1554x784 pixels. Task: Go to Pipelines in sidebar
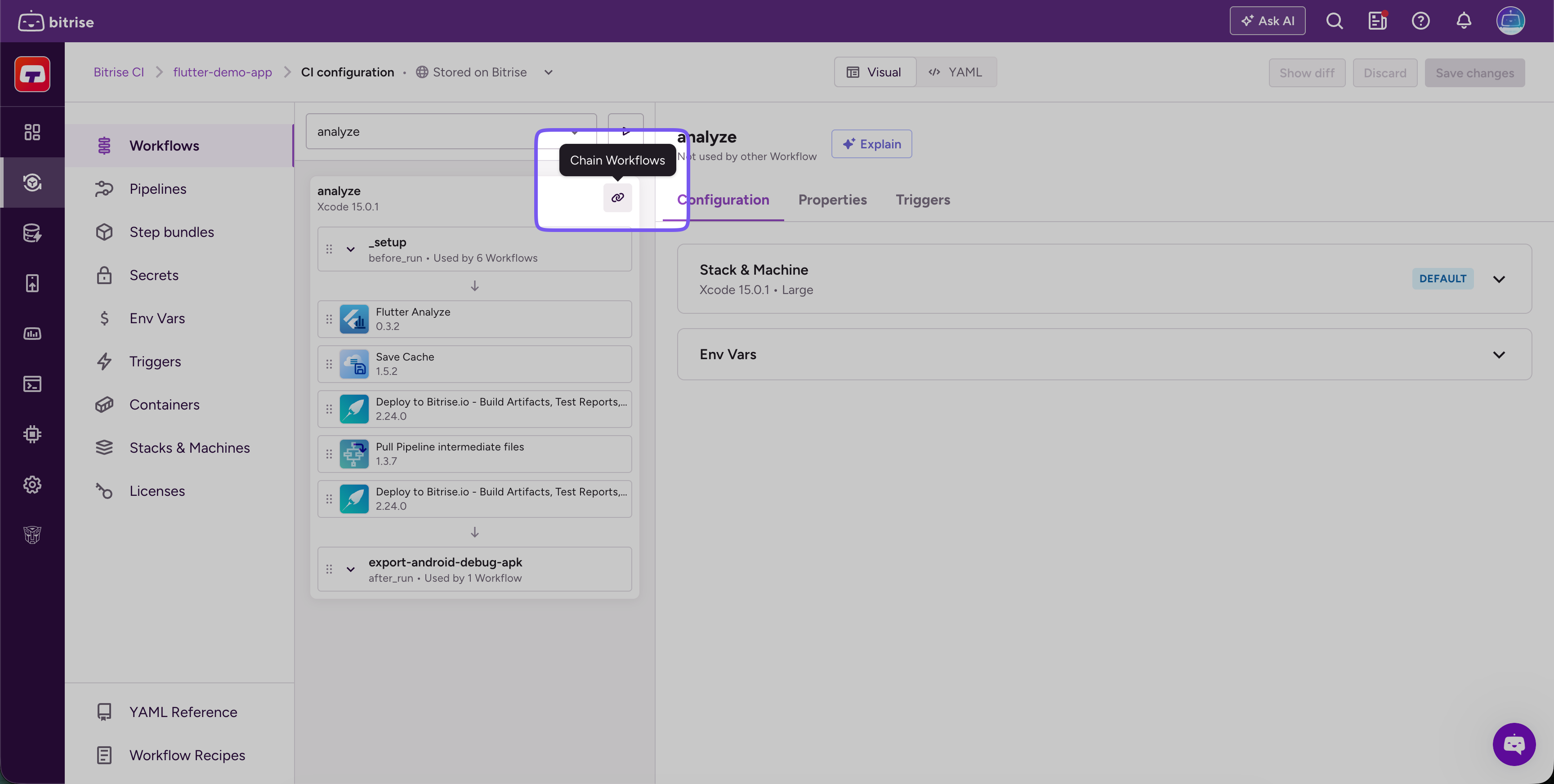(x=179, y=189)
